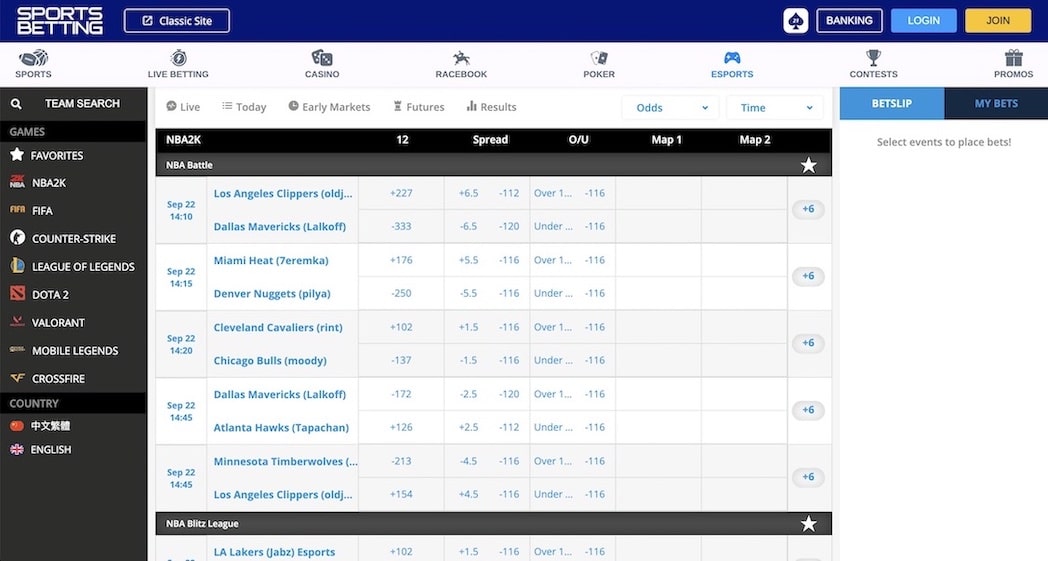
Task: Open the Poker cards icon
Action: pos(599,58)
